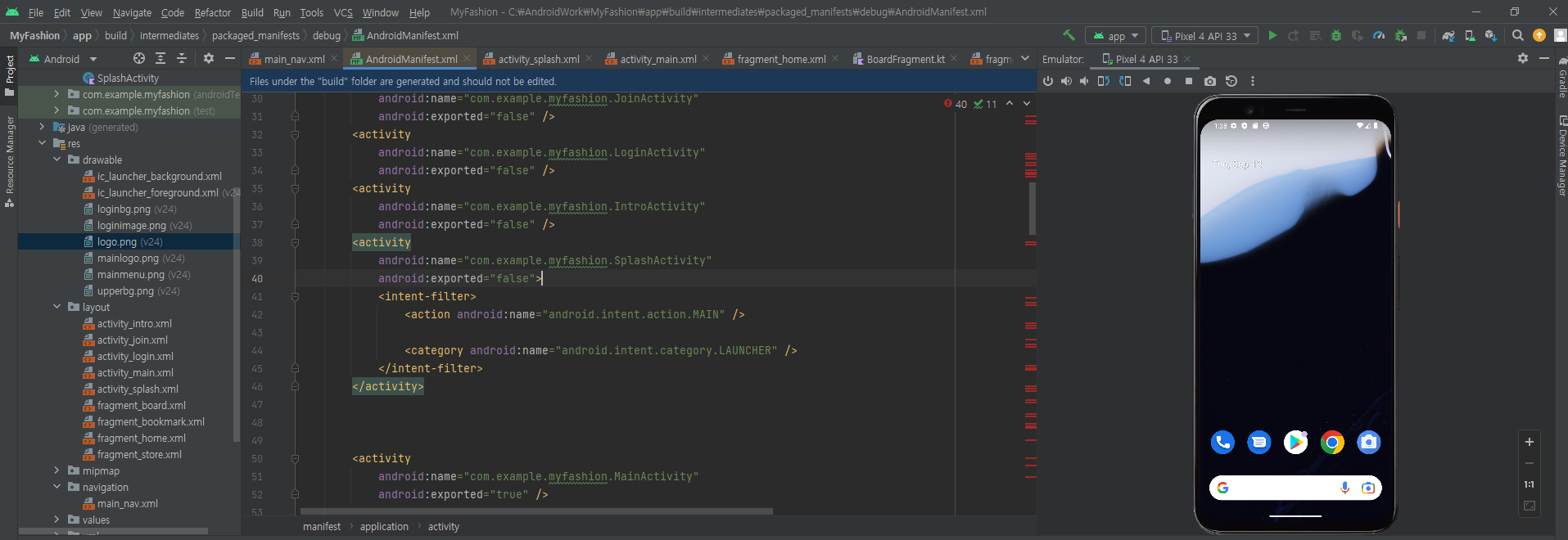Run the app with green play button

pyautogui.click(x=1272, y=35)
